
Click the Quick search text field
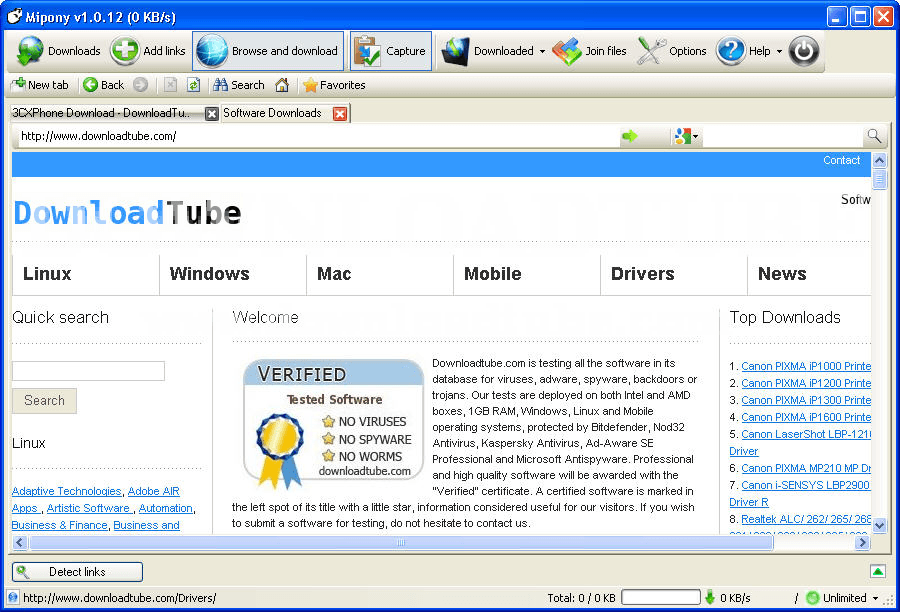click(88, 371)
